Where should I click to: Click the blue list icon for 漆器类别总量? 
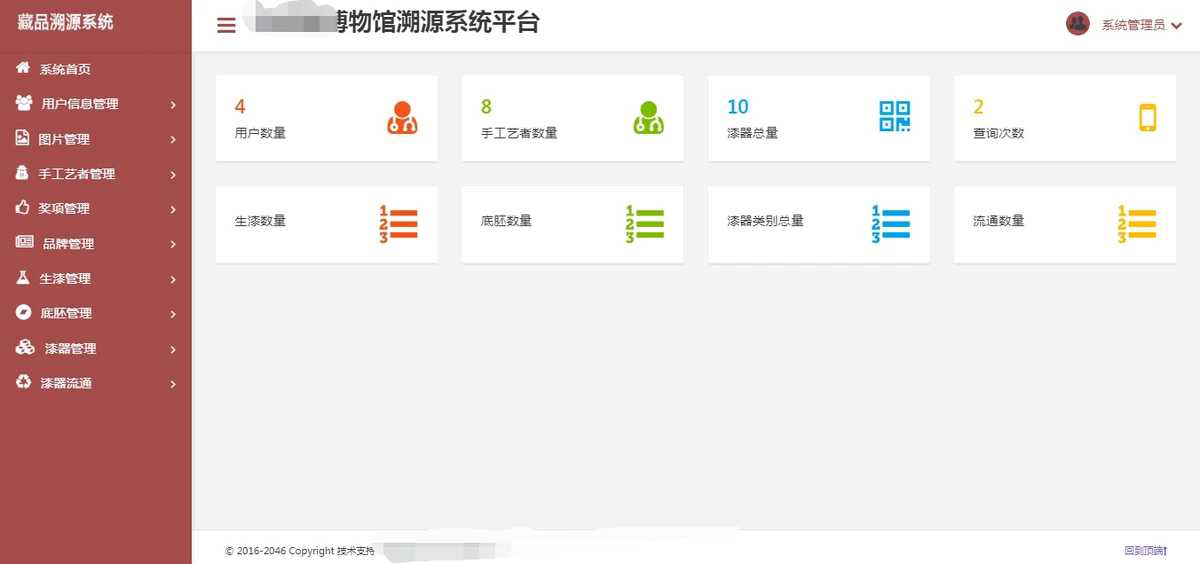coord(890,224)
